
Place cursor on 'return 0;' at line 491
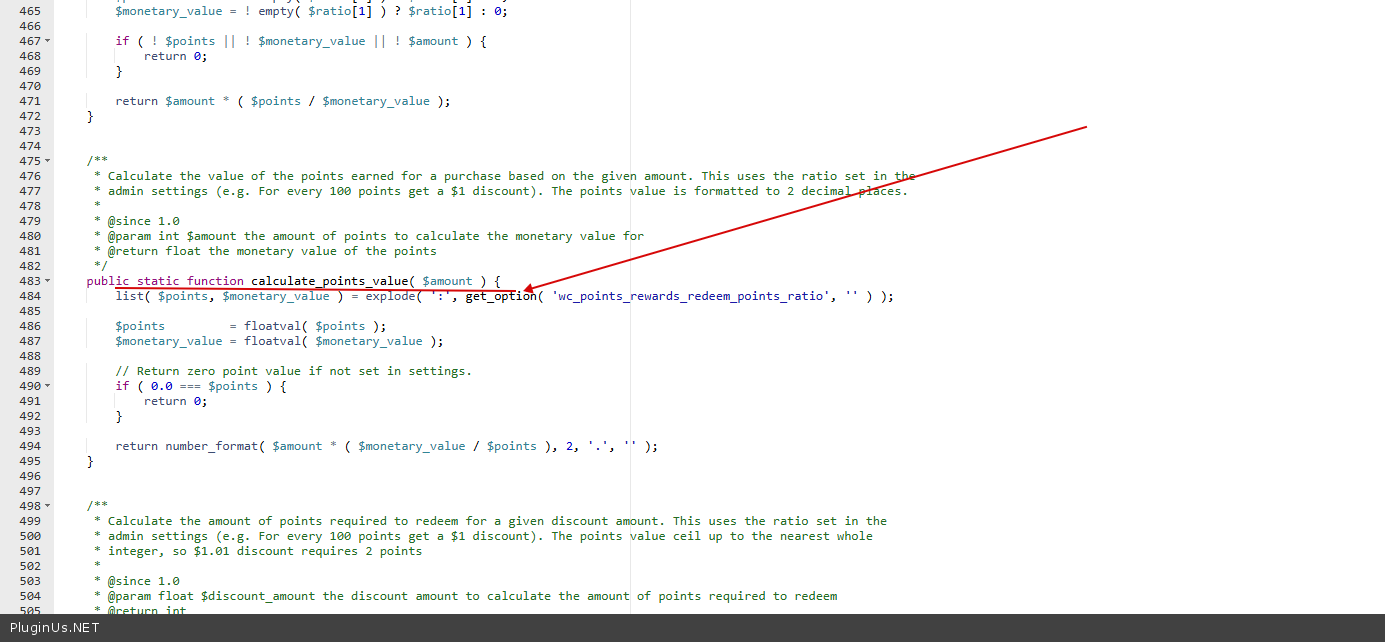tap(175, 401)
